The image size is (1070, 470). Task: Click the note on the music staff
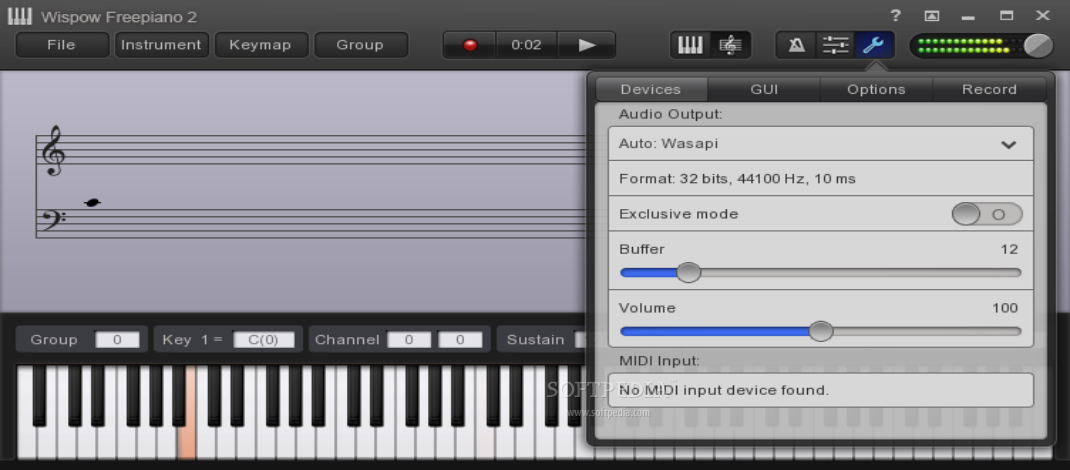(92, 203)
